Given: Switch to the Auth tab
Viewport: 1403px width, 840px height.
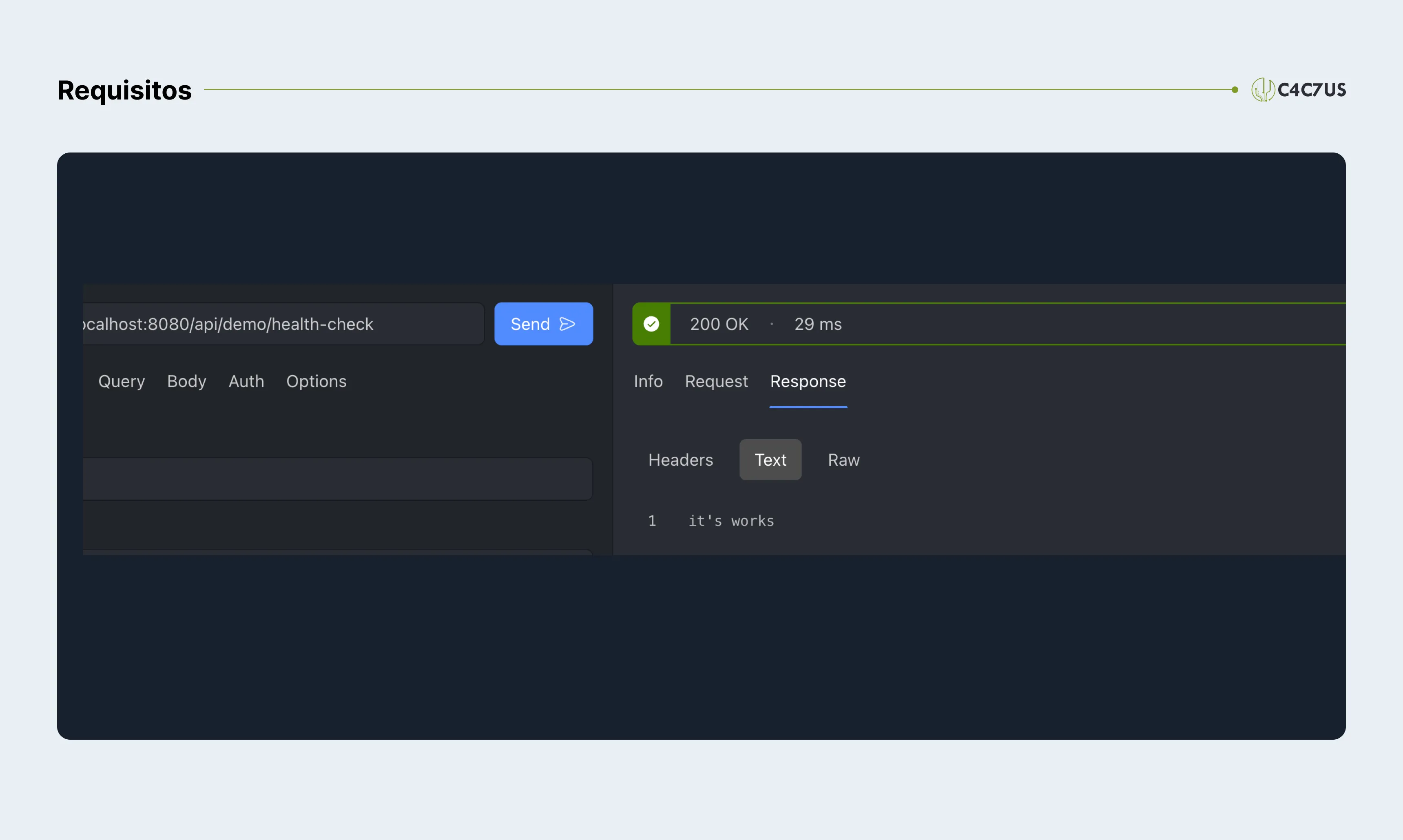Looking at the screenshot, I should coord(246,382).
